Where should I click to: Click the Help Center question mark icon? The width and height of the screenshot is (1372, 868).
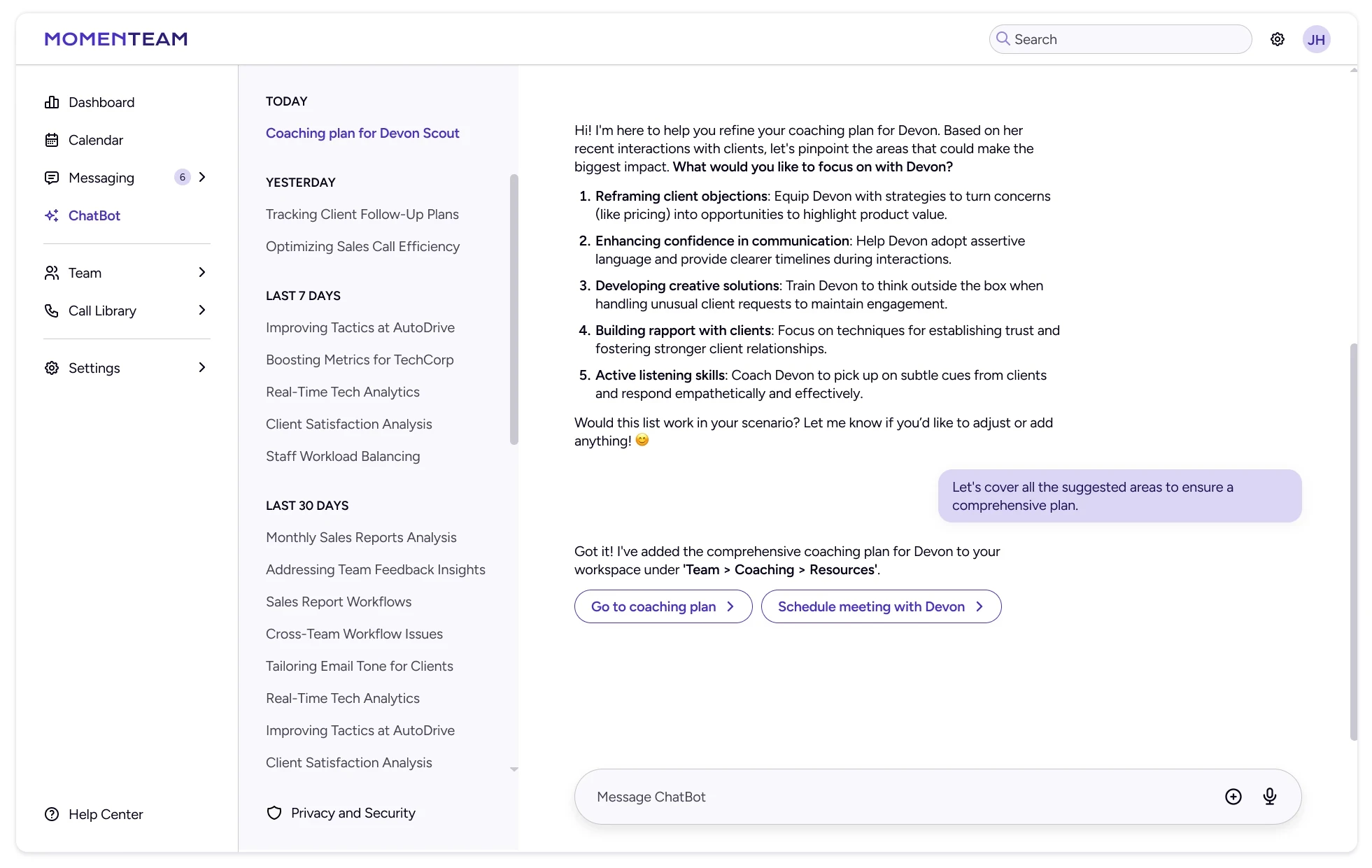point(52,814)
